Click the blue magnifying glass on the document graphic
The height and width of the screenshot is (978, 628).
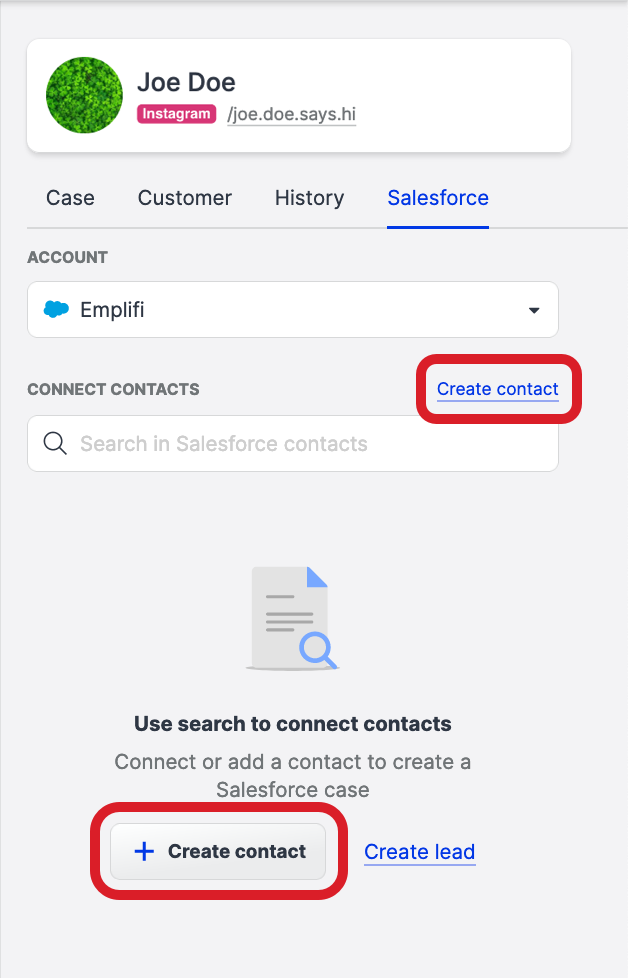pyautogui.click(x=317, y=650)
